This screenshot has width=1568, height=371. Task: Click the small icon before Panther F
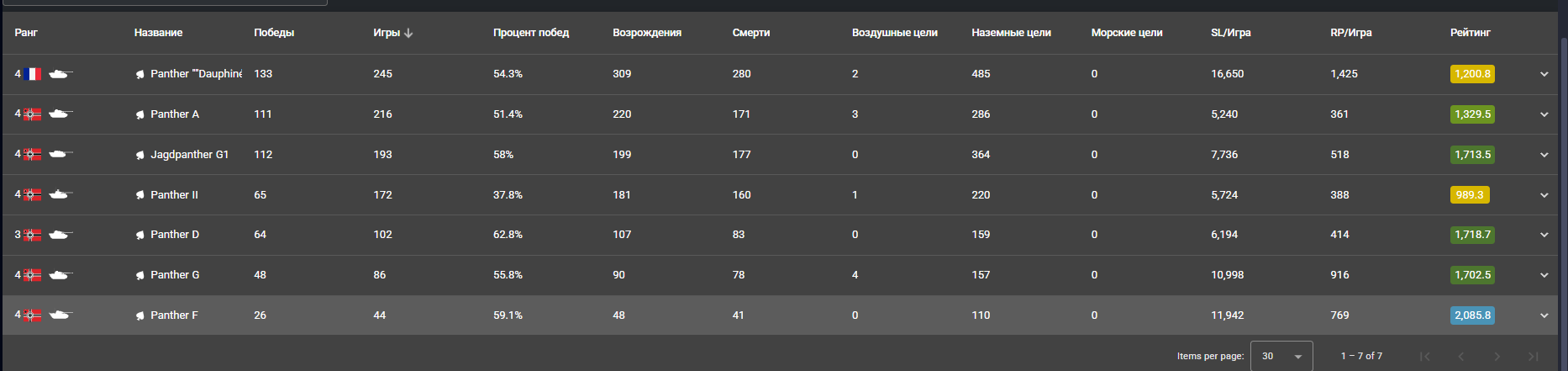140,315
